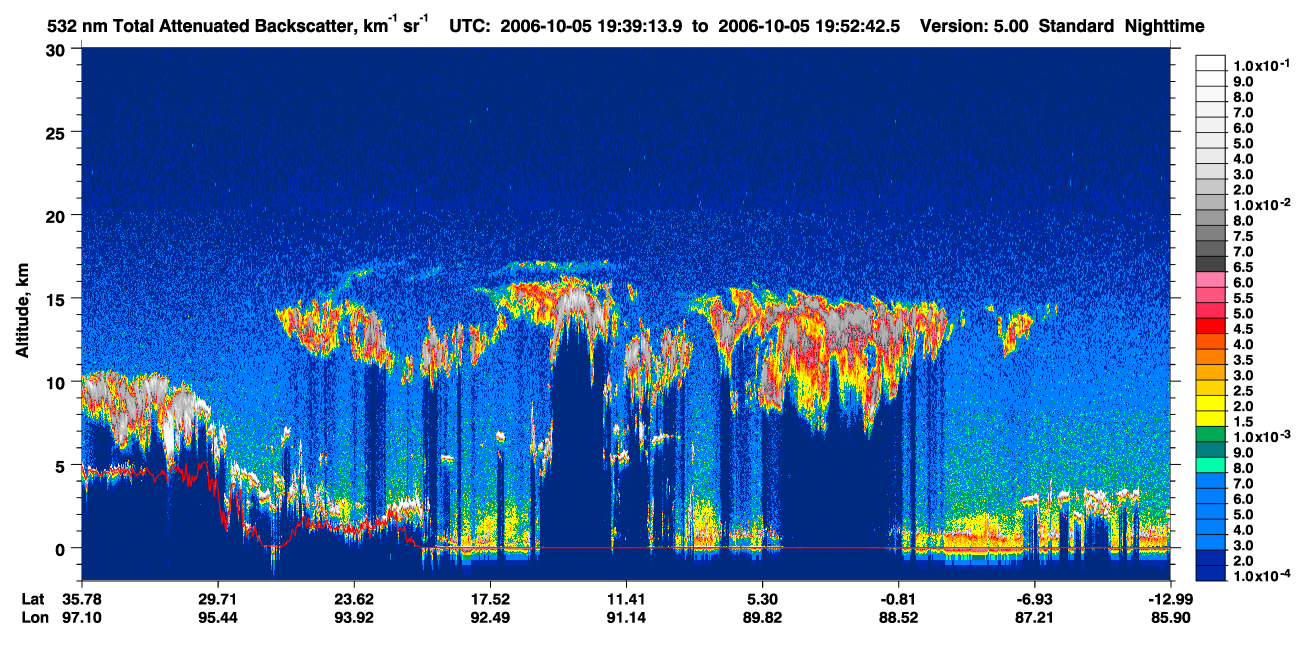Click the latitude value '29.71'
1300x667 pixels.
pyautogui.click(x=217, y=599)
